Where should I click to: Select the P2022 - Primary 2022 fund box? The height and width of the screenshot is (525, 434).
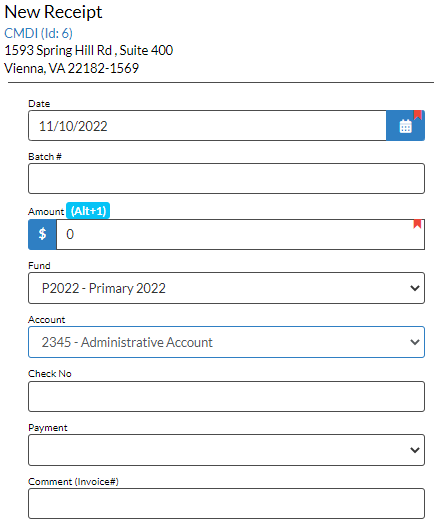226,288
